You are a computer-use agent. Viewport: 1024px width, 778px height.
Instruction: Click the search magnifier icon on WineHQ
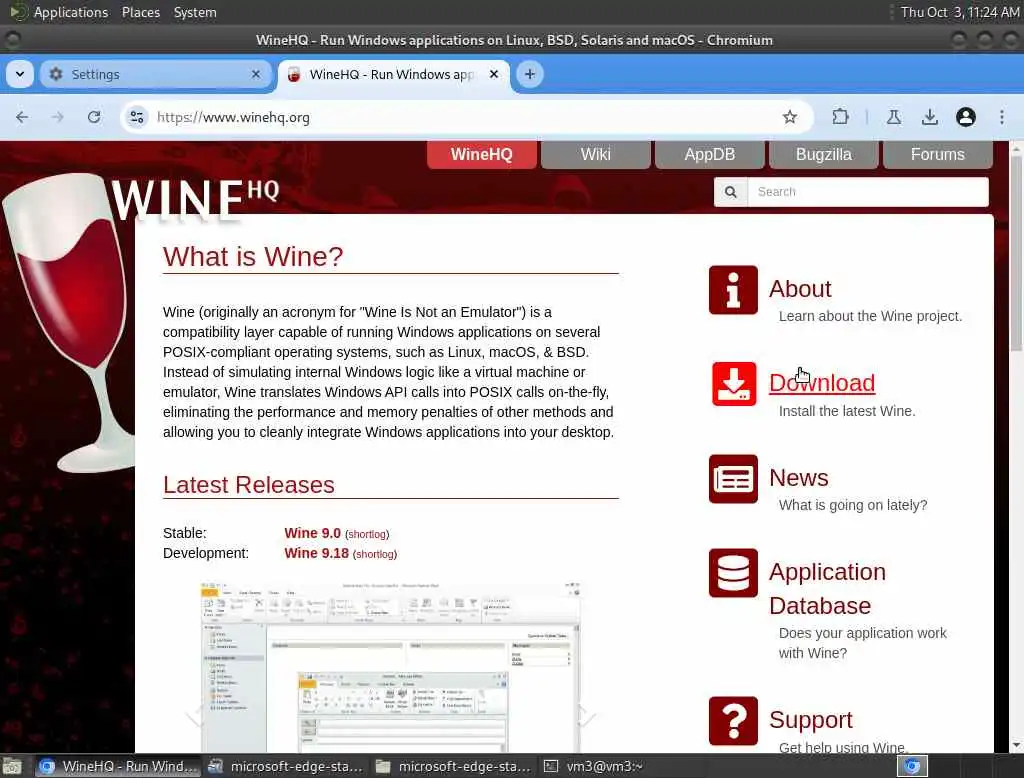pyautogui.click(x=731, y=192)
